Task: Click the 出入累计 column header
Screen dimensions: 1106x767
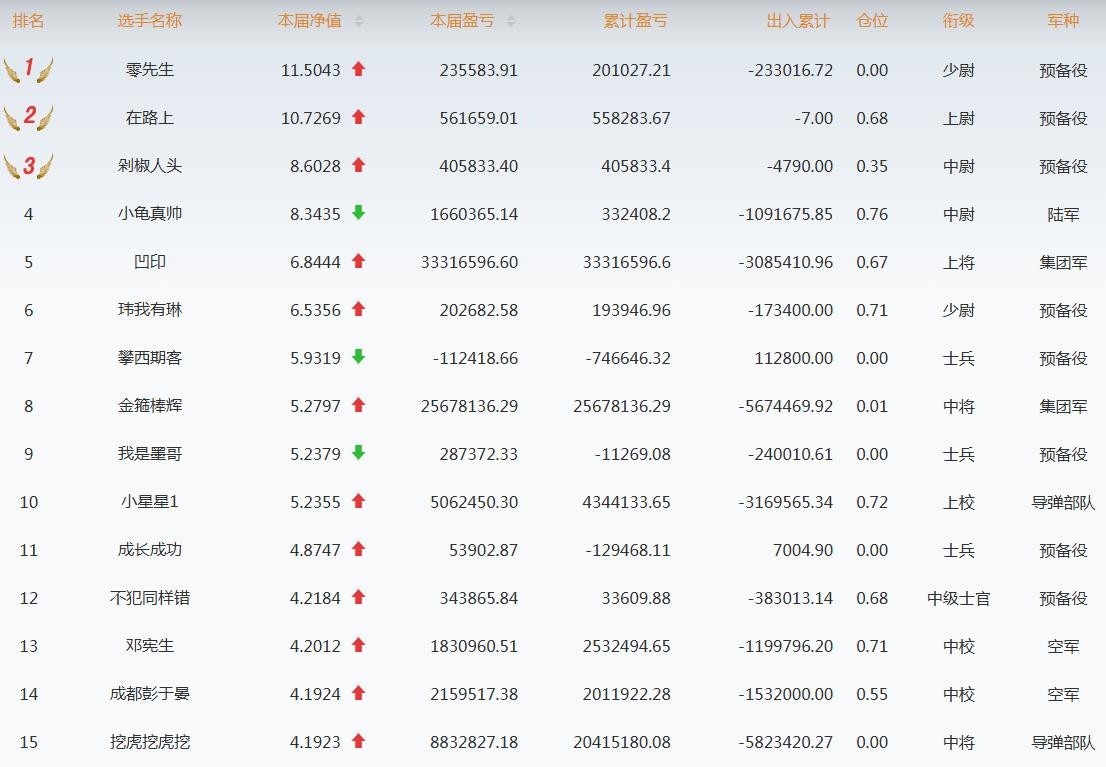Action: (x=798, y=21)
